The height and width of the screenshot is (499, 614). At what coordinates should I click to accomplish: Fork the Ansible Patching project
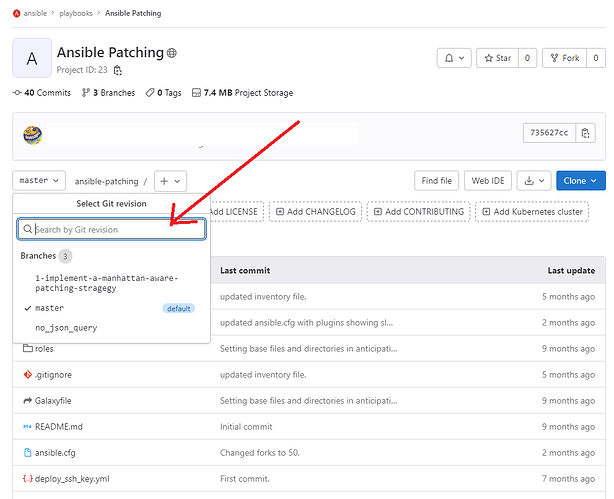[x=564, y=58]
